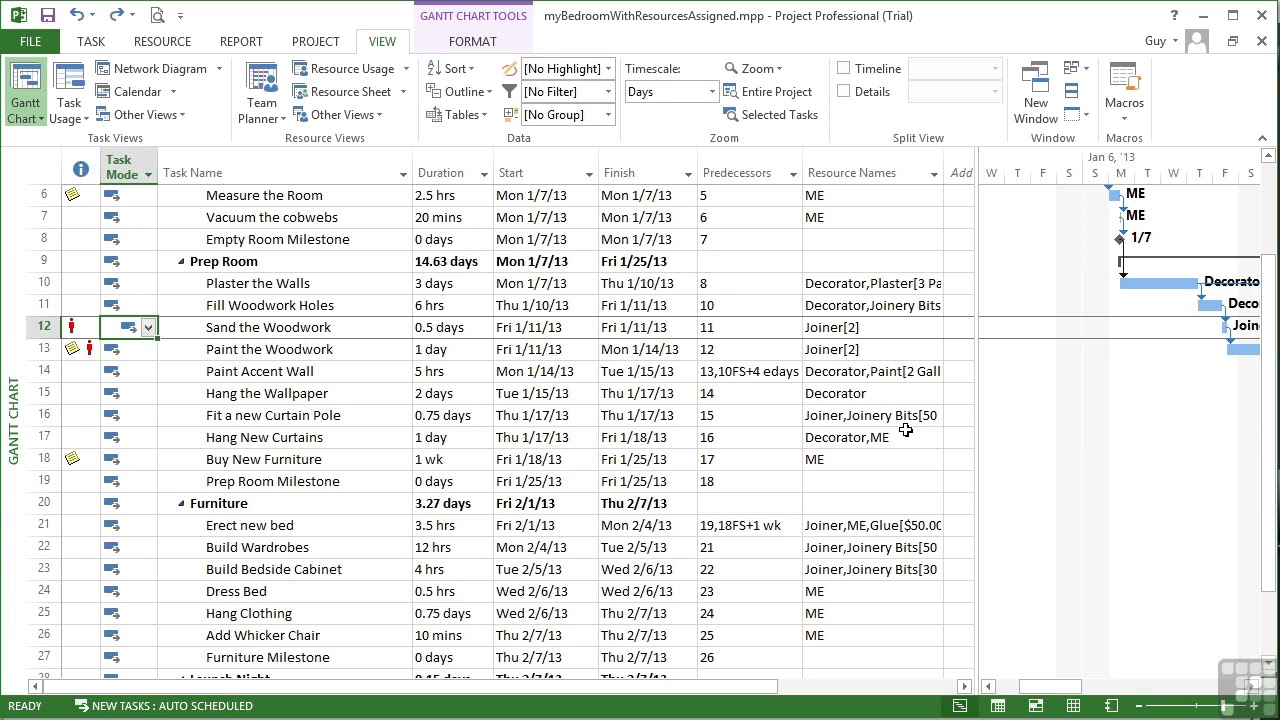Screen dimensions: 1280x720
Task: Open the No Highlight combo box
Action: pos(568,68)
